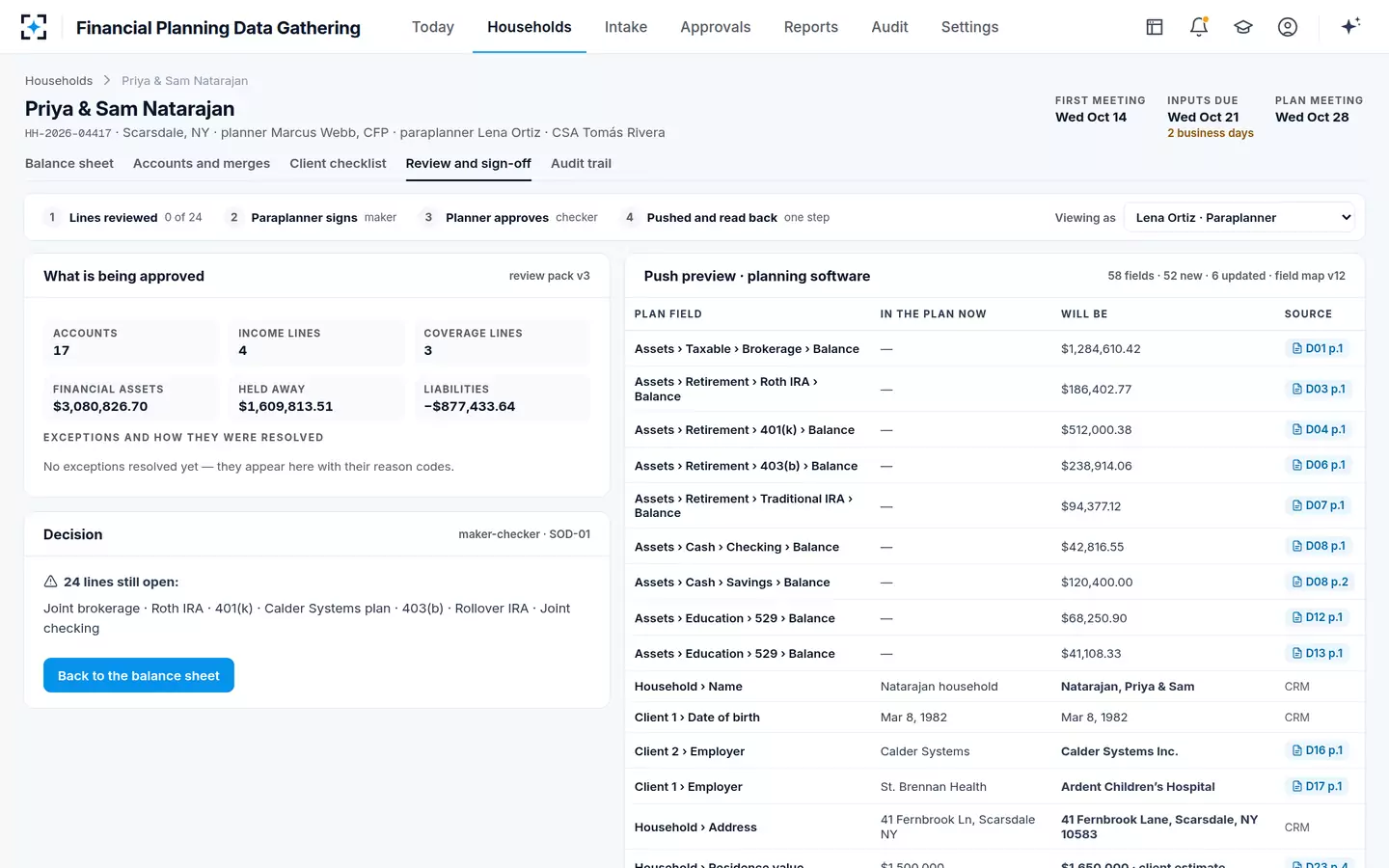Select the Lines reviewed step
The width and height of the screenshot is (1389, 868).
point(123,217)
